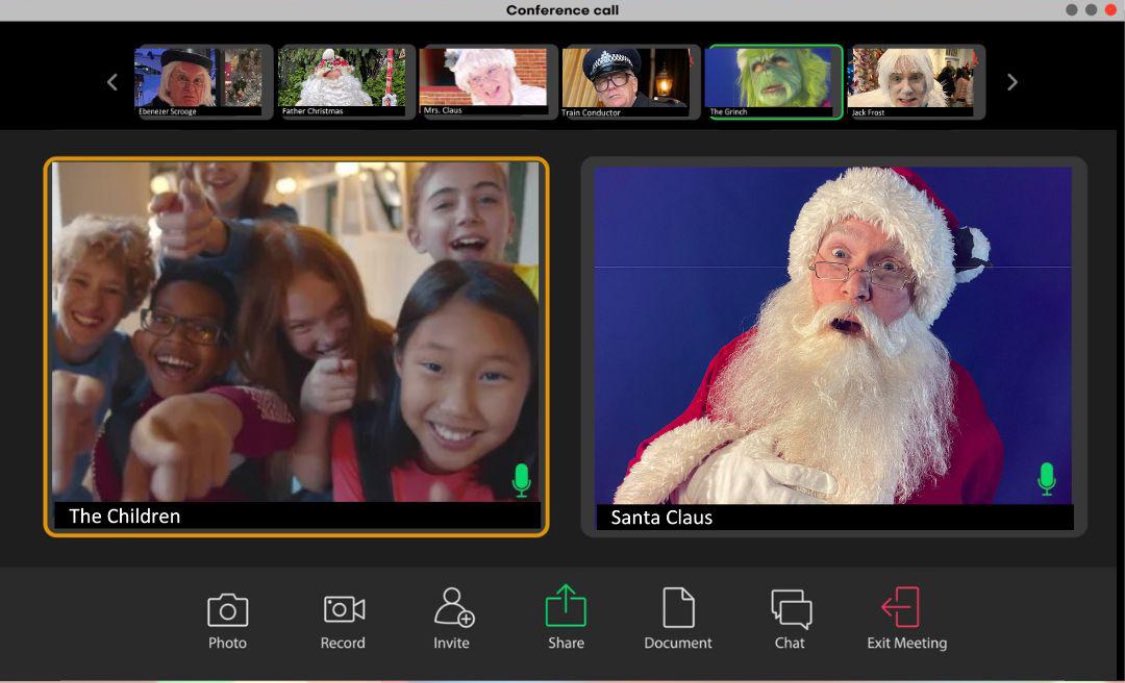The height and width of the screenshot is (683, 1125).
Task: Select the Jack Frost thumbnail
Action: [x=916, y=82]
